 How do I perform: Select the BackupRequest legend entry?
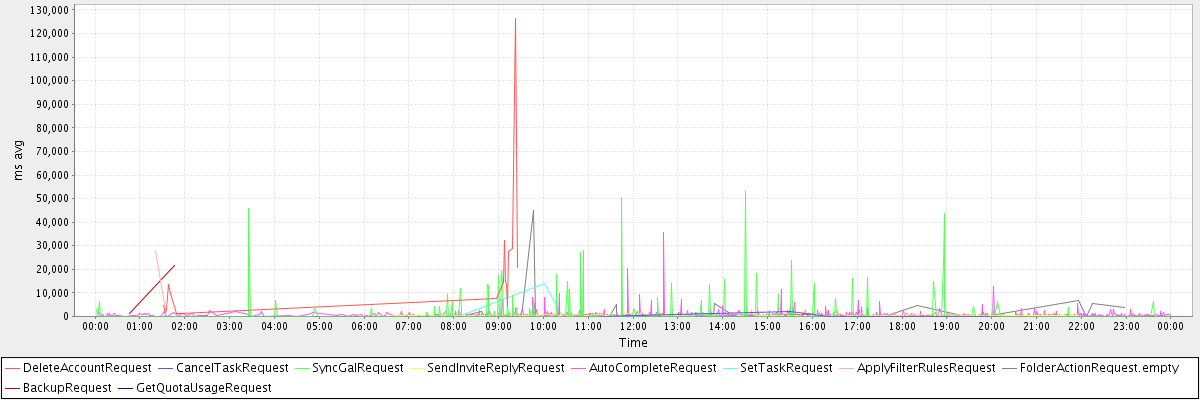tap(67, 386)
